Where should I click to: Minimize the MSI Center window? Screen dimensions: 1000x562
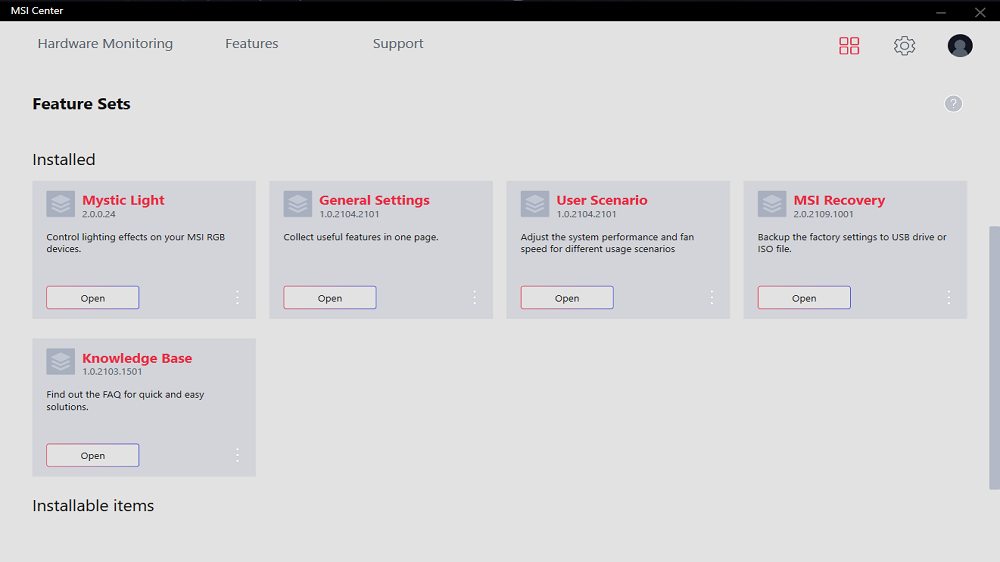point(941,11)
